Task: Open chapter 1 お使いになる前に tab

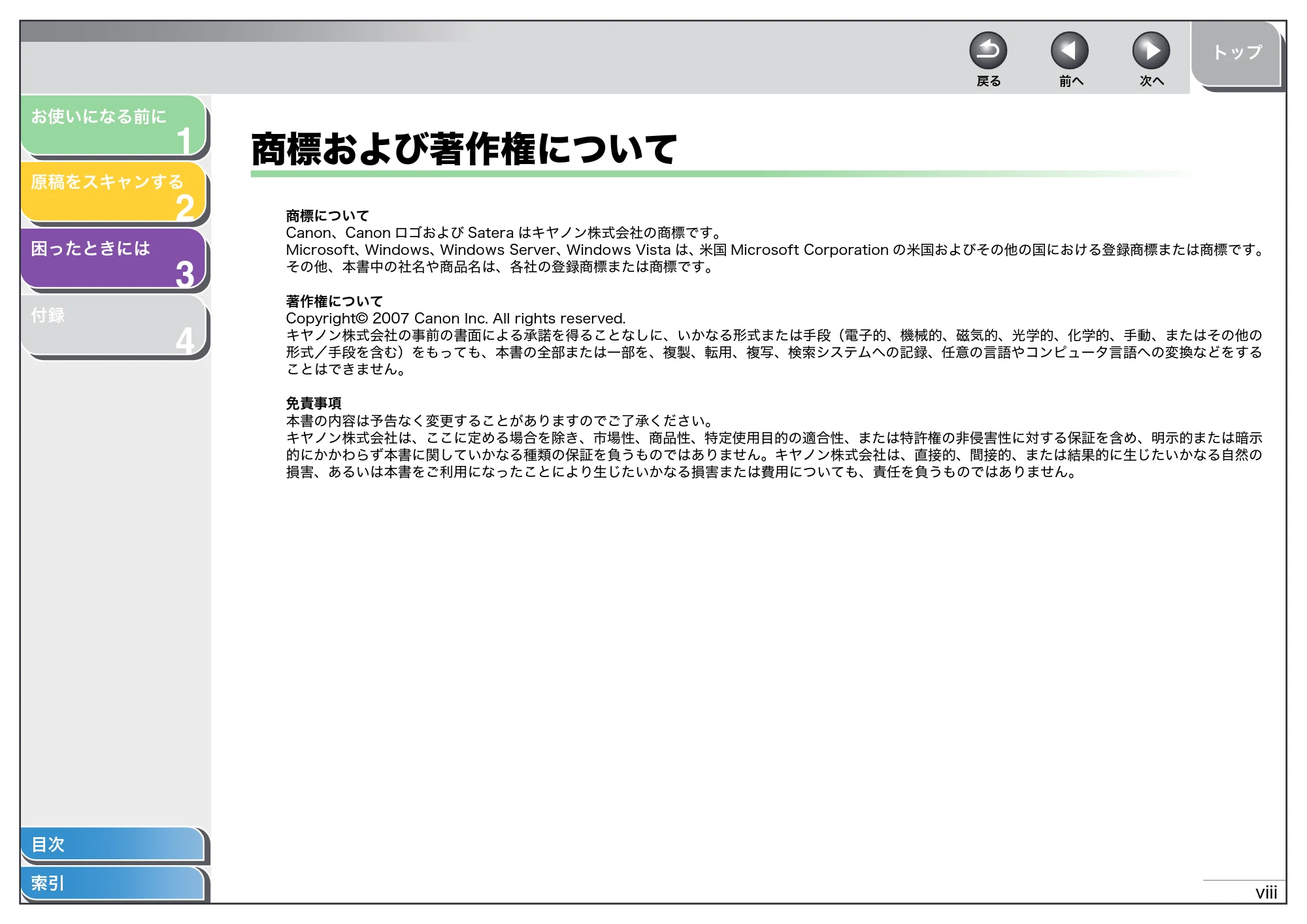Action: click(113, 125)
